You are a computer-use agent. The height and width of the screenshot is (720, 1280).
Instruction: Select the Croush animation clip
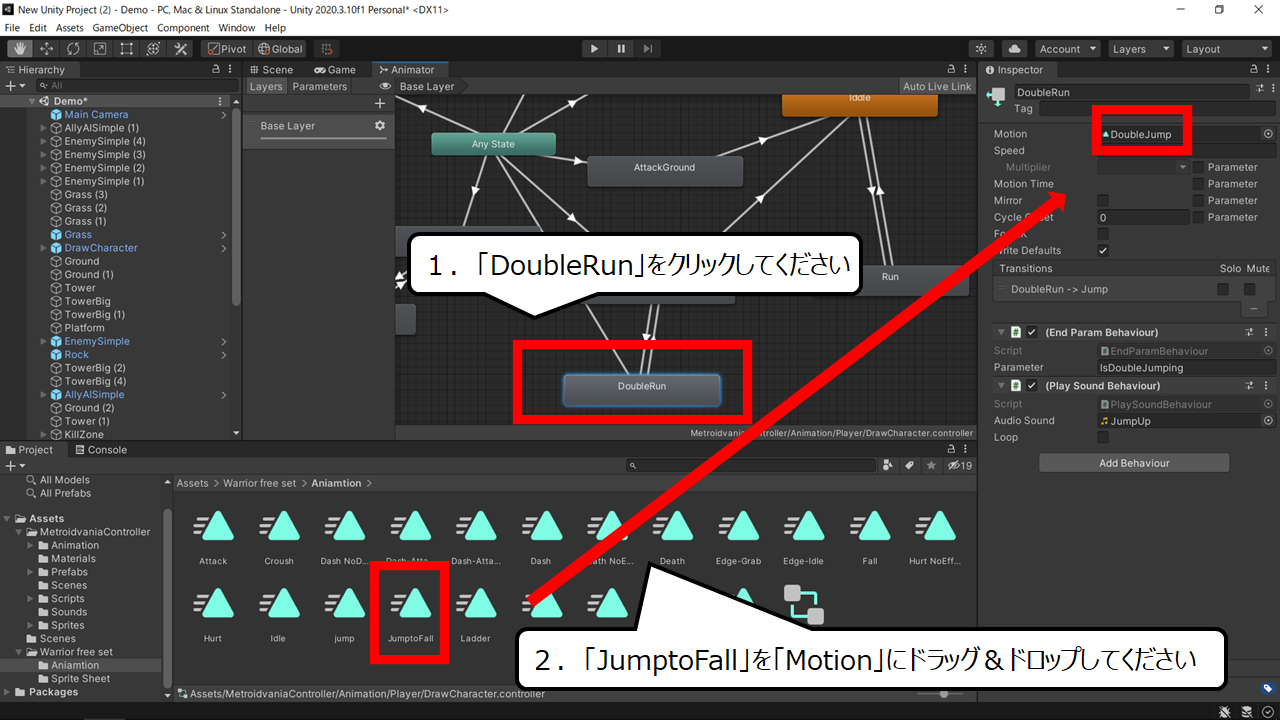(x=279, y=538)
